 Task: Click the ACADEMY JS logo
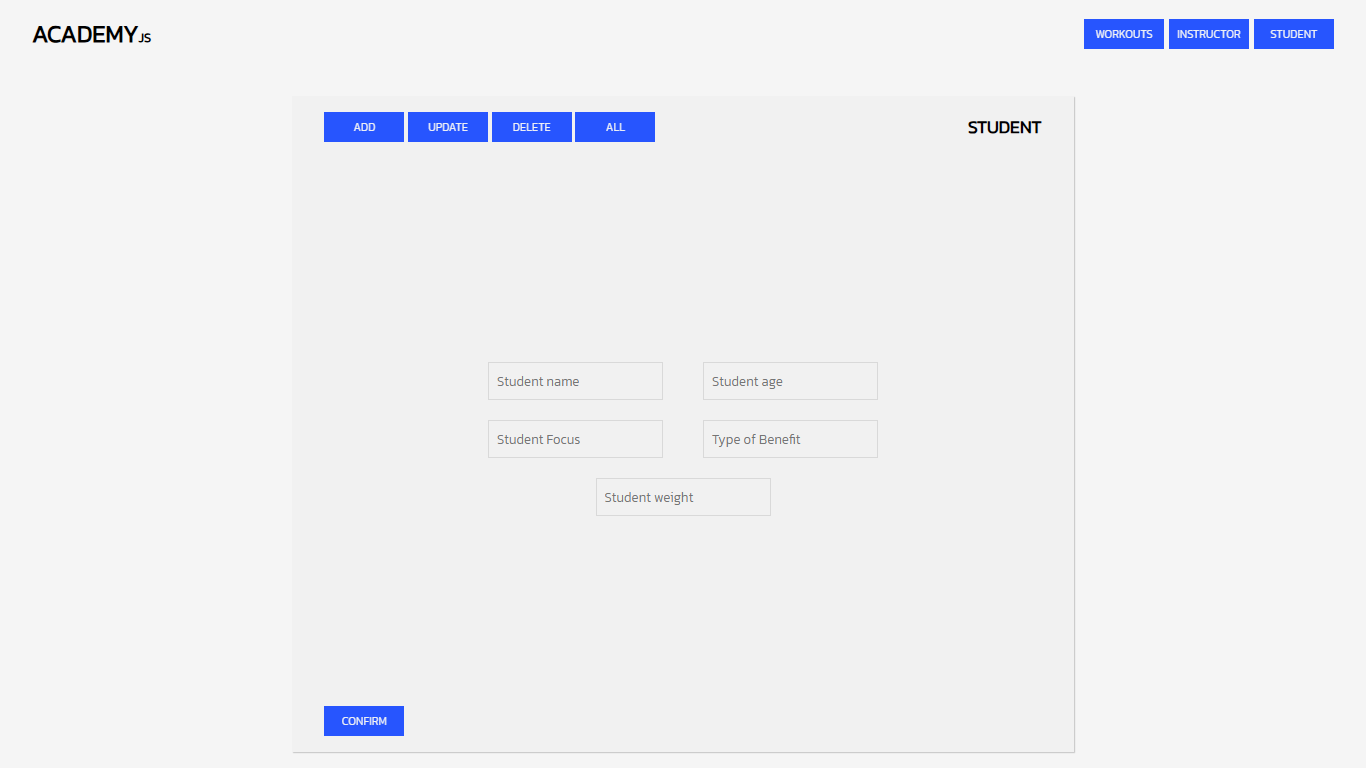(85, 35)
